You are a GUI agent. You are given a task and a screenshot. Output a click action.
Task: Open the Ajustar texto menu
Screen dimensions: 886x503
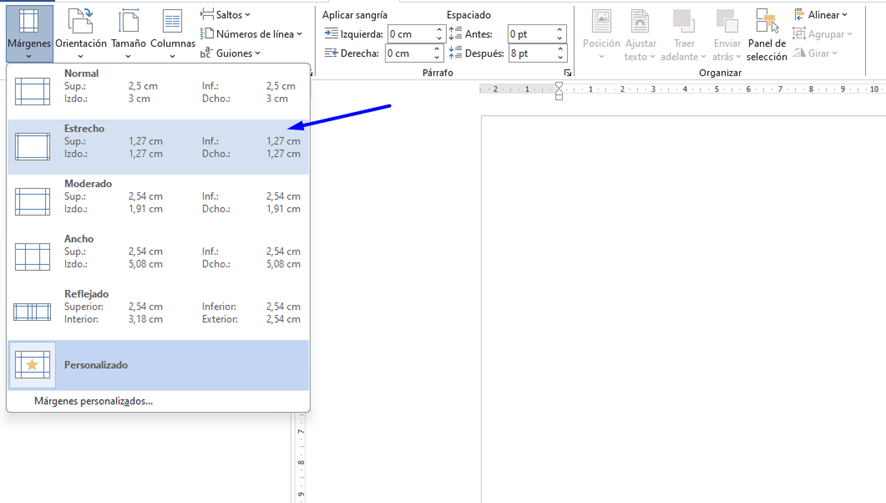click(x=640, y=34)
